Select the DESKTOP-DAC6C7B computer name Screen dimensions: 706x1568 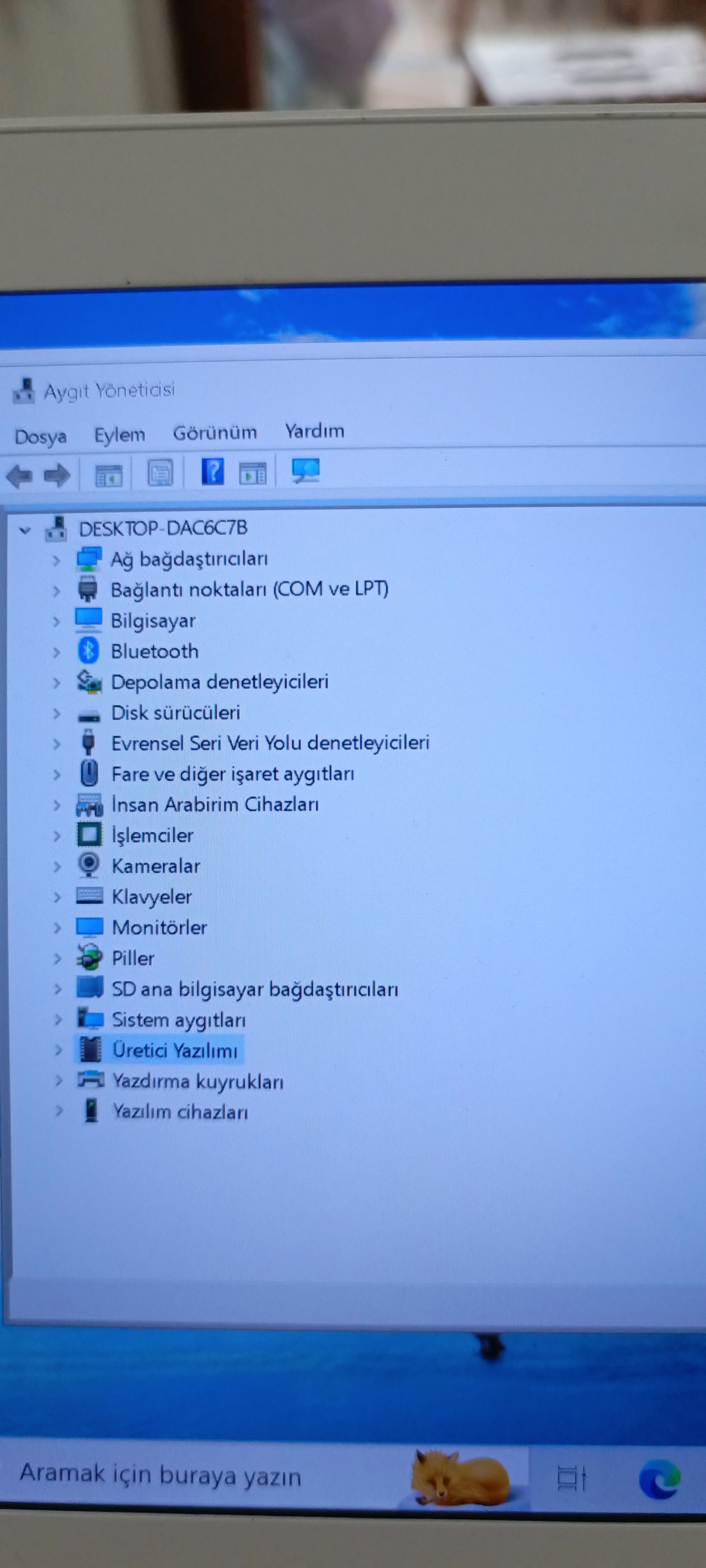pyautogui.click(x=163, y=528)
